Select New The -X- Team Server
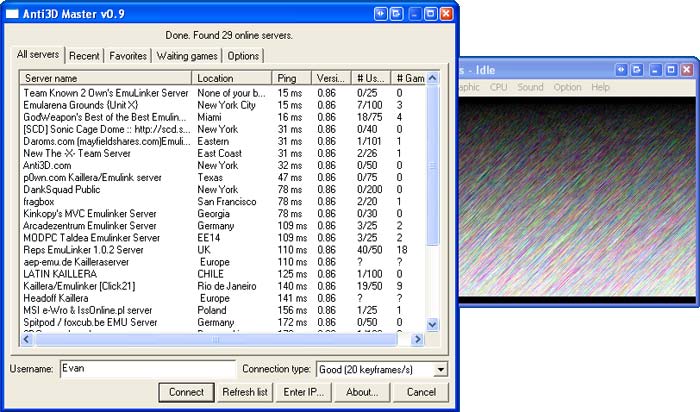This screenshot has height=412, width=700. pyautogui.click(x=223, y=153)
